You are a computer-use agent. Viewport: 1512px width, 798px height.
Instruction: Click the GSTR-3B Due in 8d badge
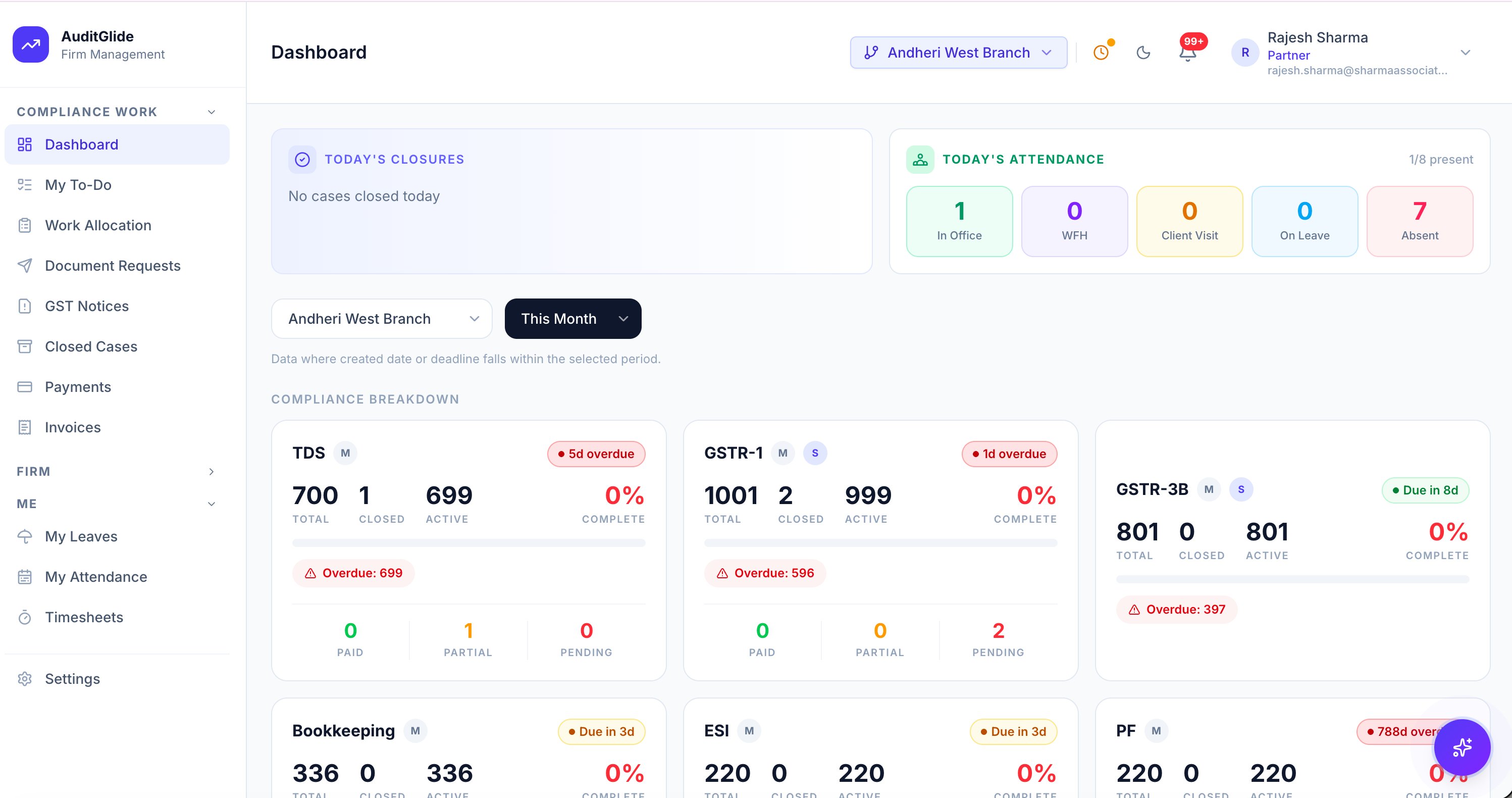(x=1425, y=490)
